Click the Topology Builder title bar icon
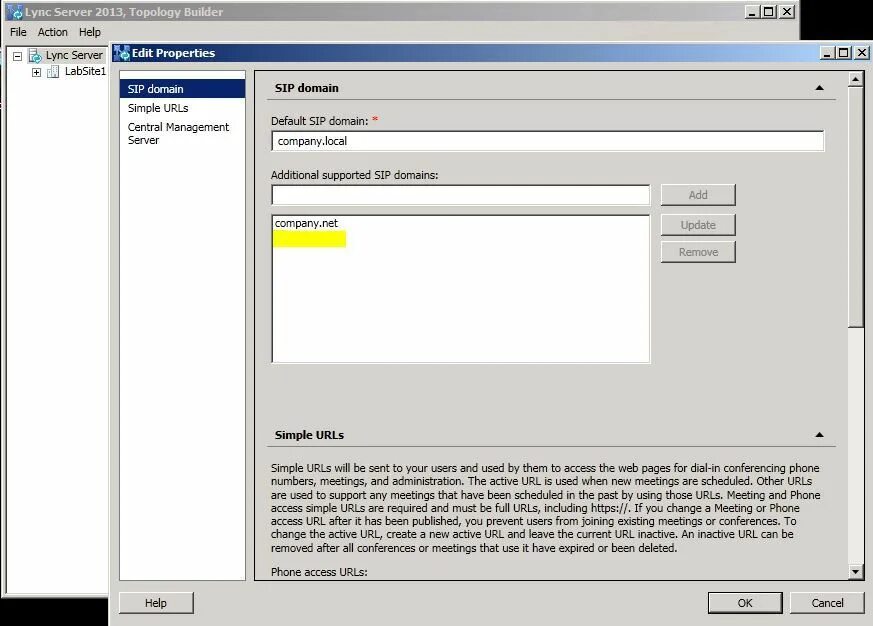Viewport: 873px width, 626px height. point(14,12)
